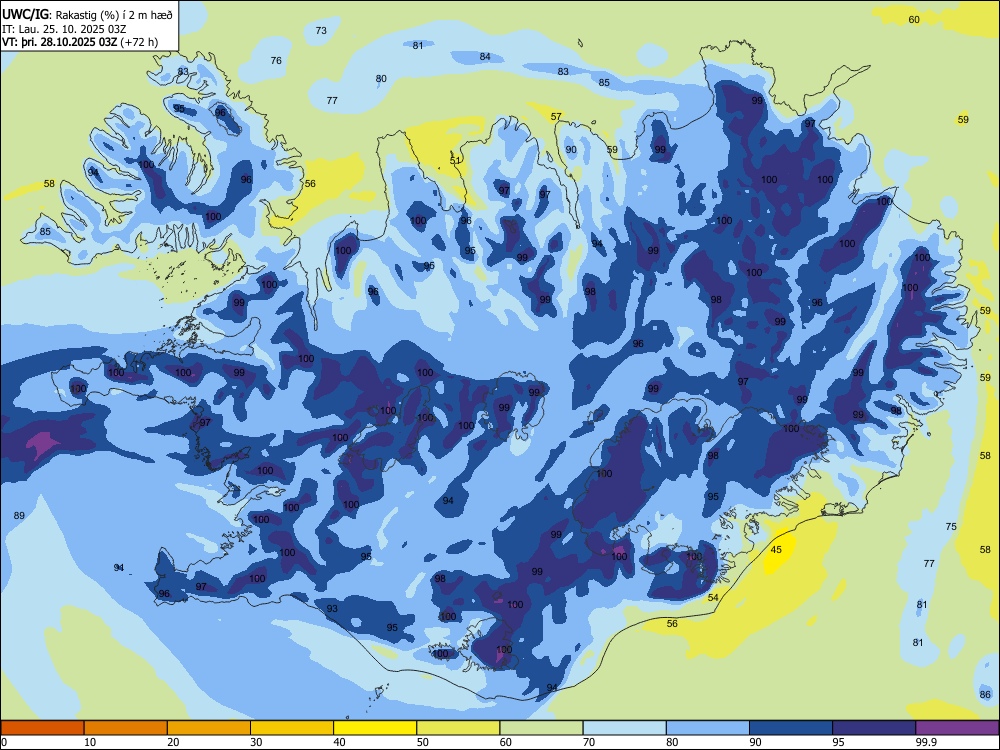Pick the indigo 95–99.9 legend swatch
This screenshot has width=1000, height=750.
[x=874, y=728]
